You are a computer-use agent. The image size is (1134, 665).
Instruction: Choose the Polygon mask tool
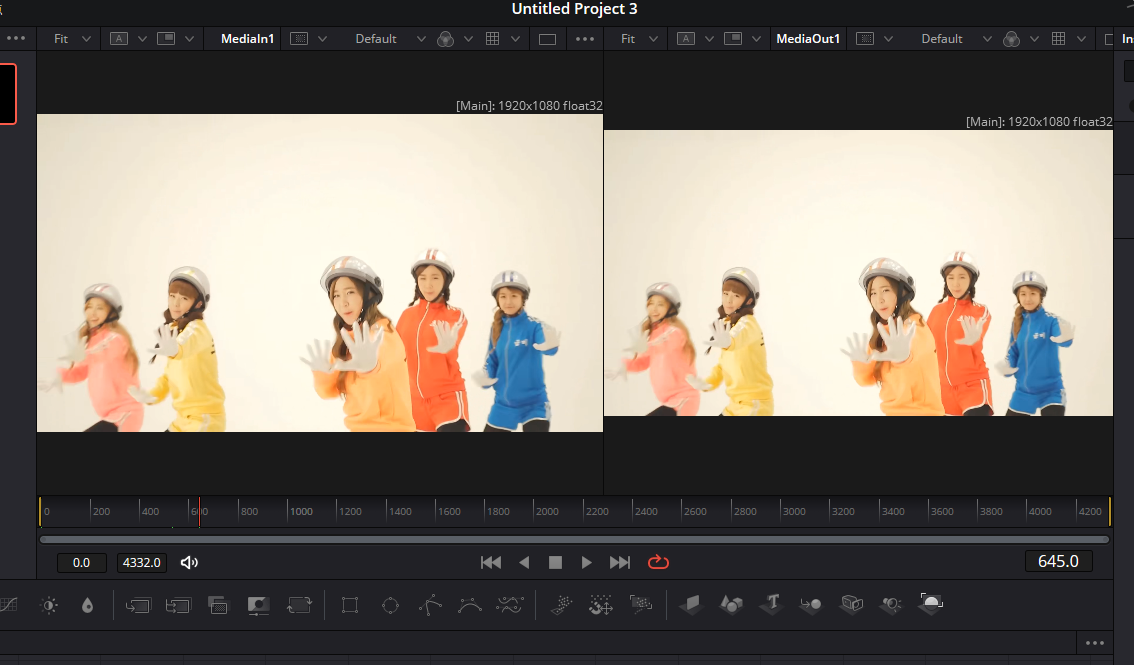click(x=430, y=605)
